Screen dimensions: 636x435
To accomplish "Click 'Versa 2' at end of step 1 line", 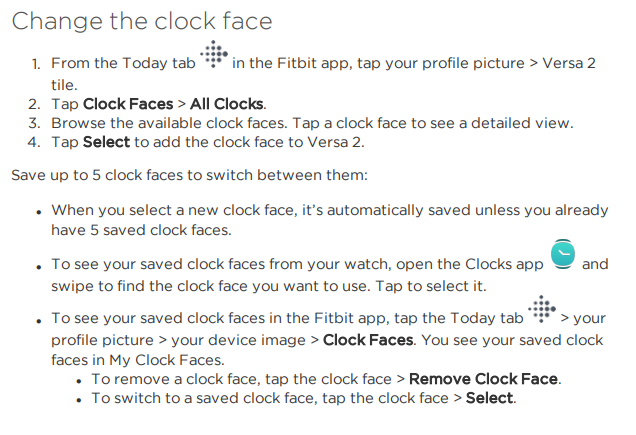I will (x=569, y=63).
